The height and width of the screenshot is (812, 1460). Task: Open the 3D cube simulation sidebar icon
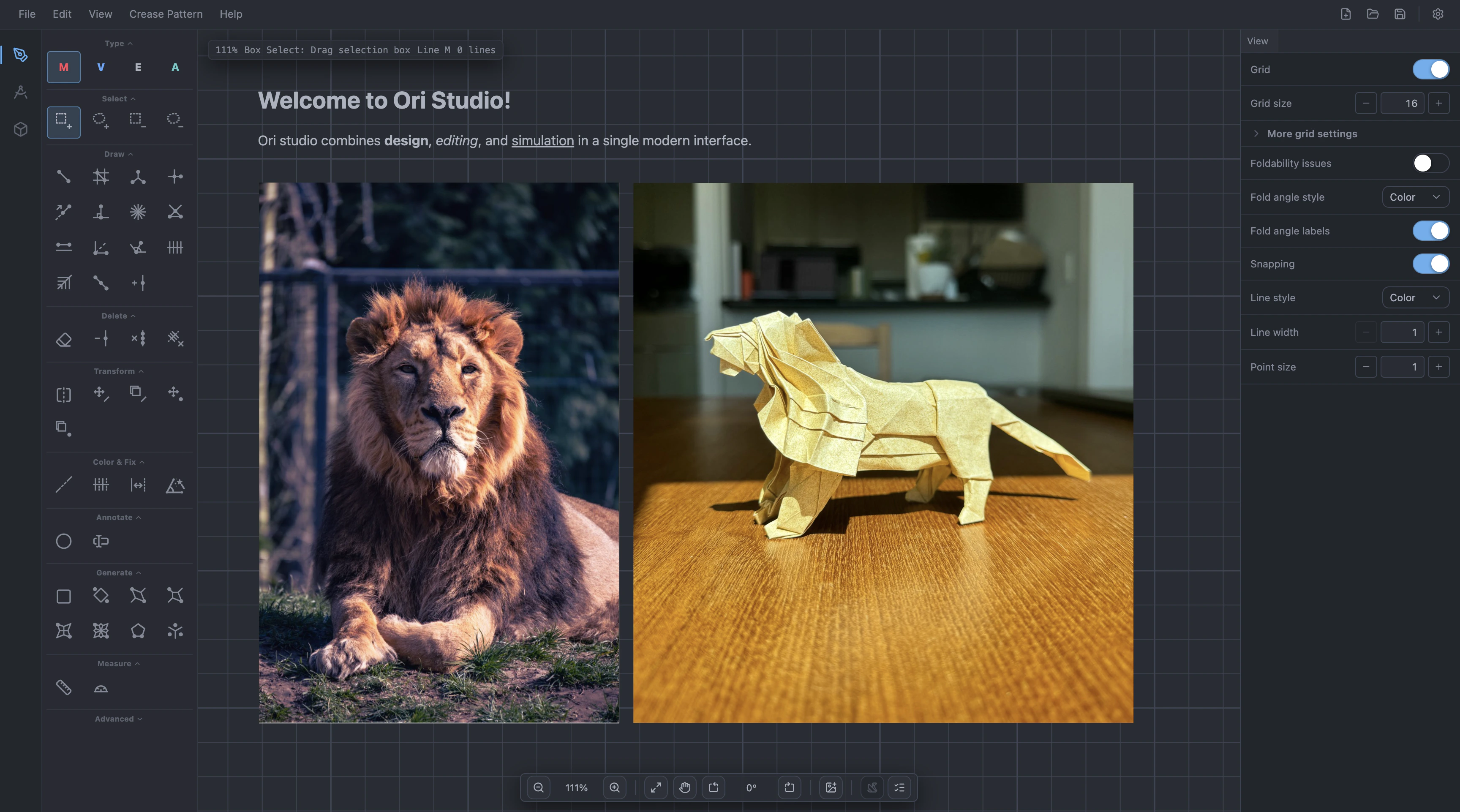point(21,129)
